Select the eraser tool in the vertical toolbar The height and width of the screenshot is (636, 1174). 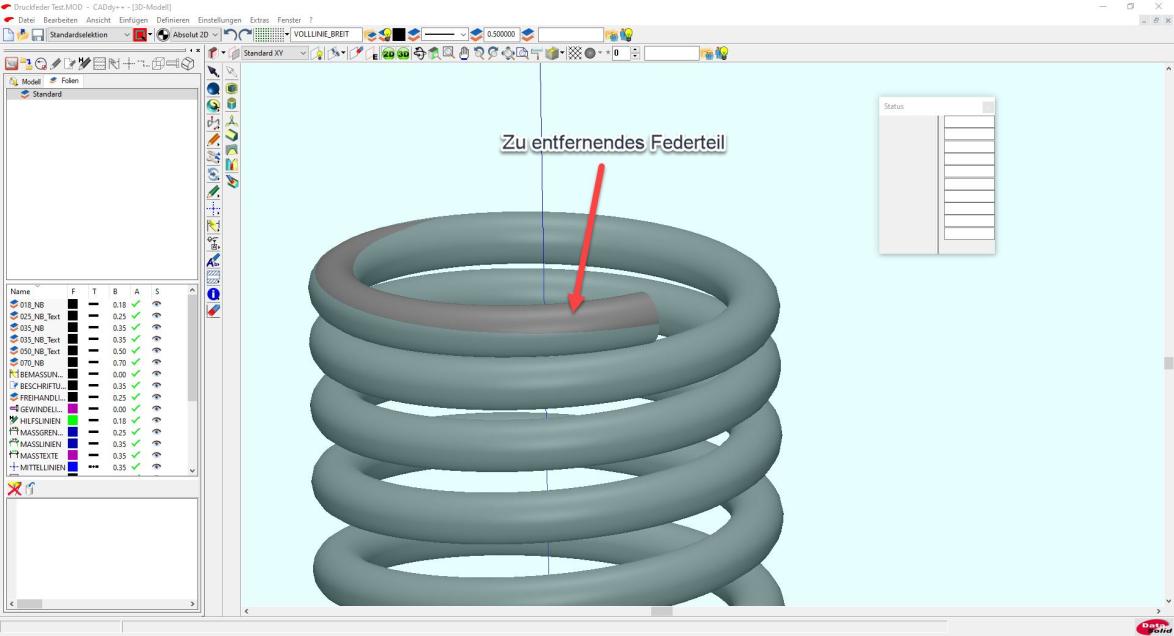pyautogui.click(x=213, y=310)
